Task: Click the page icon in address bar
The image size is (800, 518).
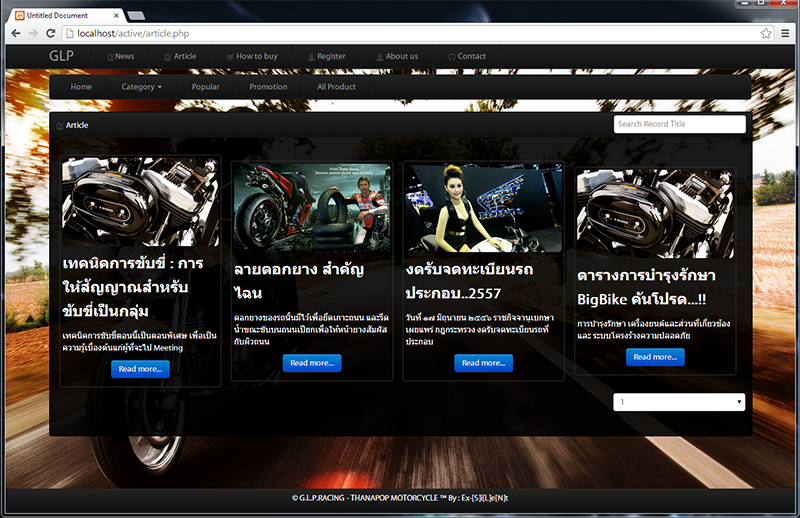Action: (x=70, y=33)
